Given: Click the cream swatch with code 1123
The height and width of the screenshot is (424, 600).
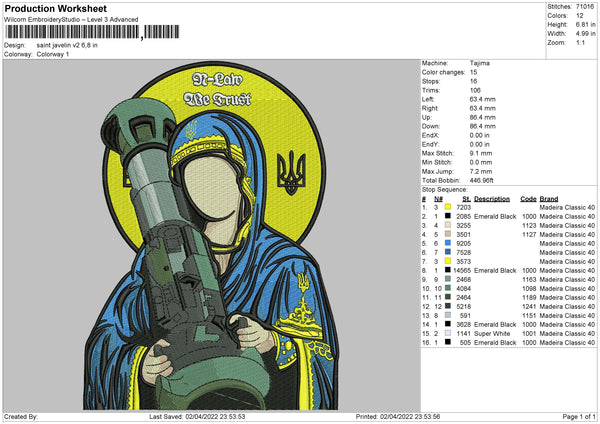Looking at the screenshot, I should click(x=448, y=225).
